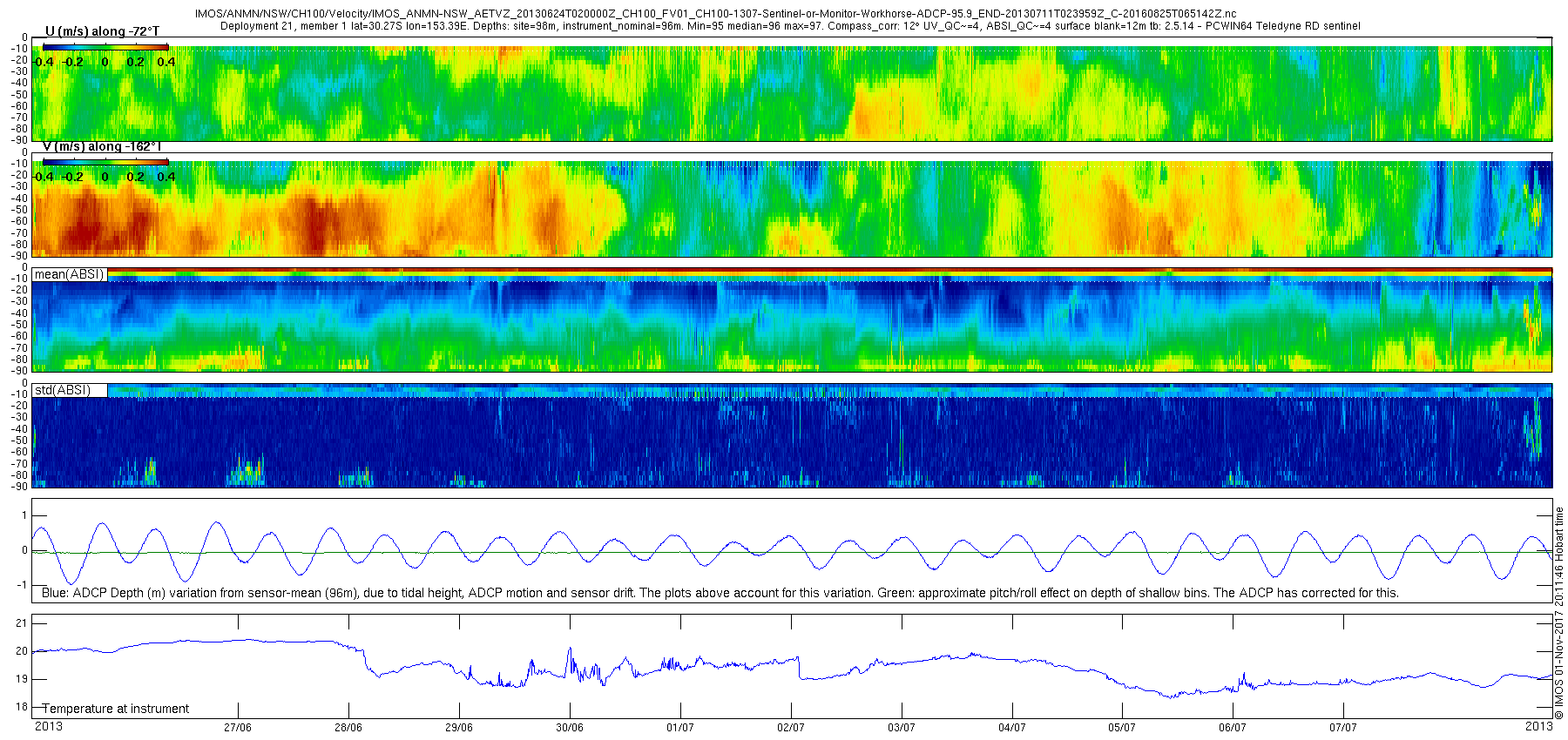Viewport: 1568px width, 740px height.
Task: Click the vertical IMOS copyright timestamp text
Action: (x=1559, y=613)
